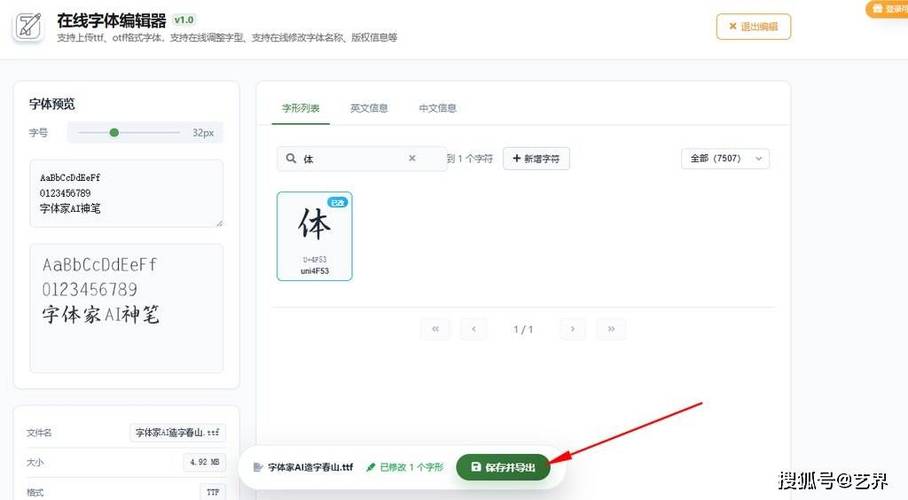Go to the next page of glyphs
Image resolution: width=908 pixels, height=500 pixels.
pyautogui.click(x=573, y=329)
